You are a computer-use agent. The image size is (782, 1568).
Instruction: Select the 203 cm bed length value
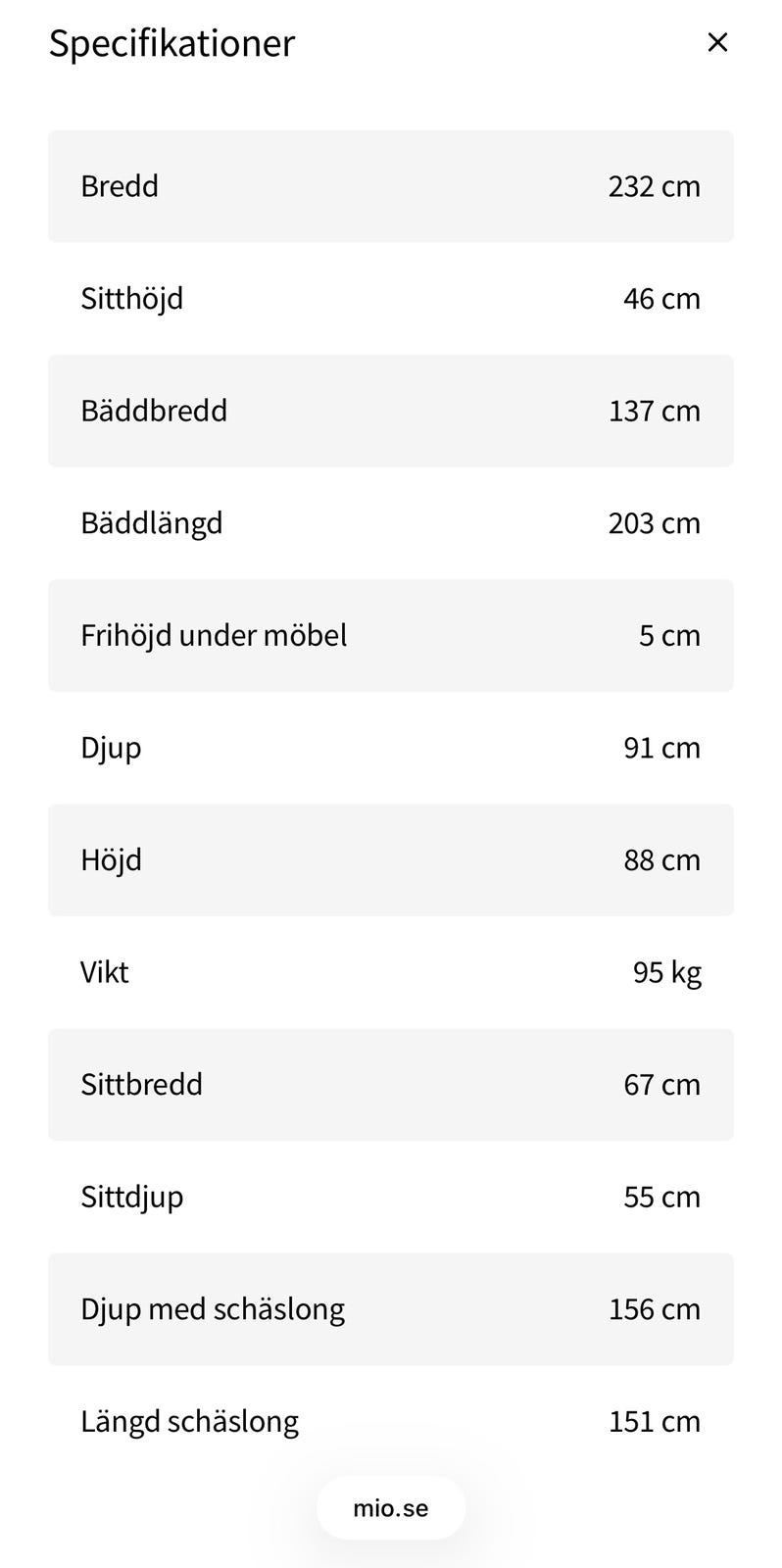pos(654,522)
